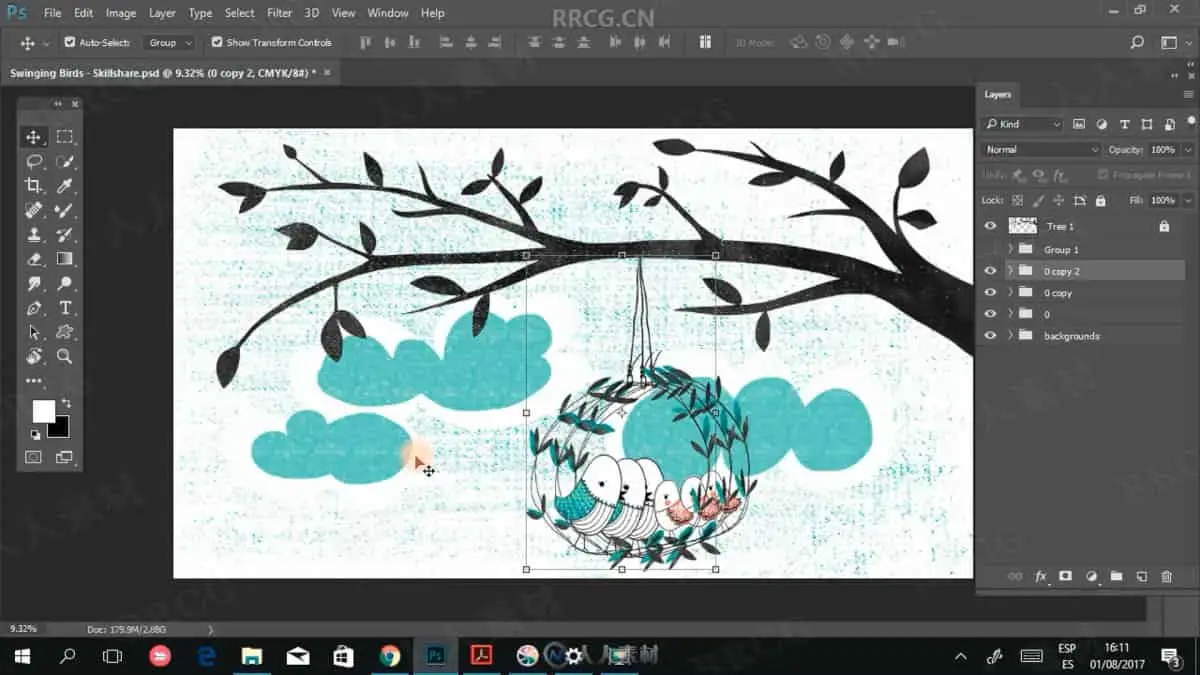Image resolution: width=1200 pixels, height=675 pixels.
Task: Toggle Show Transform Controls checkbox
Action: click(x=217, y=43)
